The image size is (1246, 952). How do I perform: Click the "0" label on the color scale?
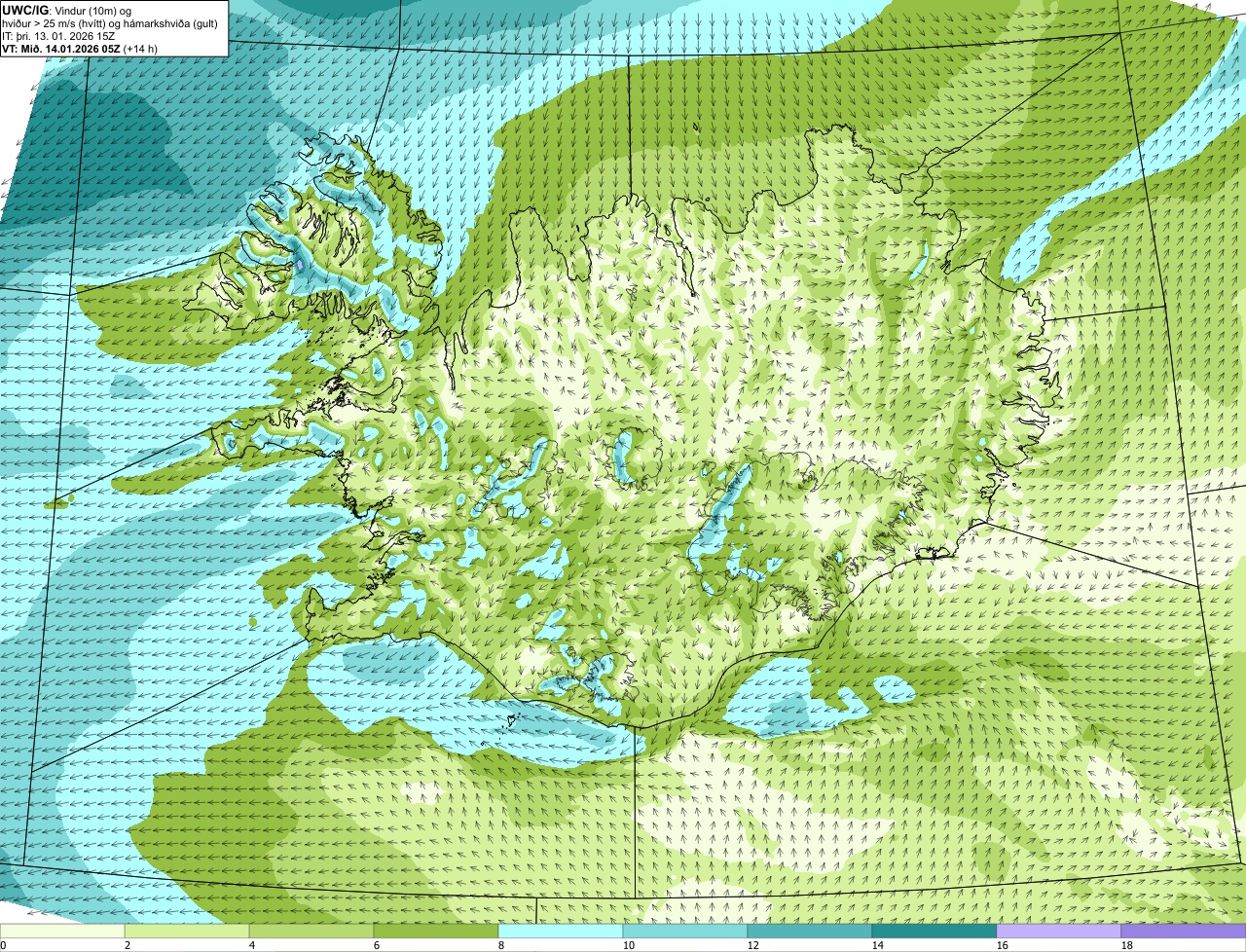3,945
